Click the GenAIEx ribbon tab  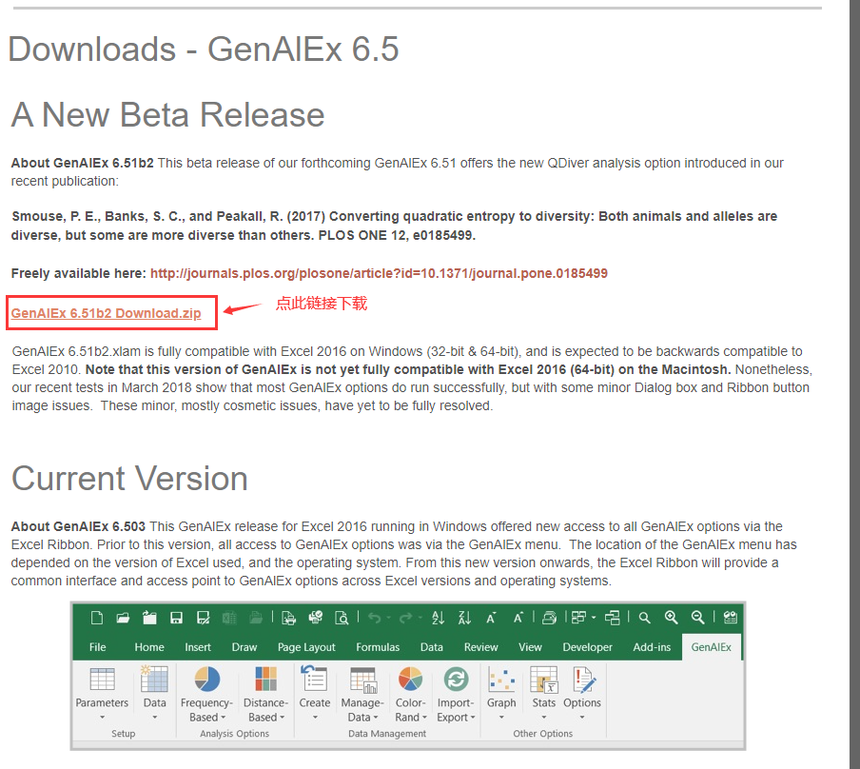coord(711,647)
